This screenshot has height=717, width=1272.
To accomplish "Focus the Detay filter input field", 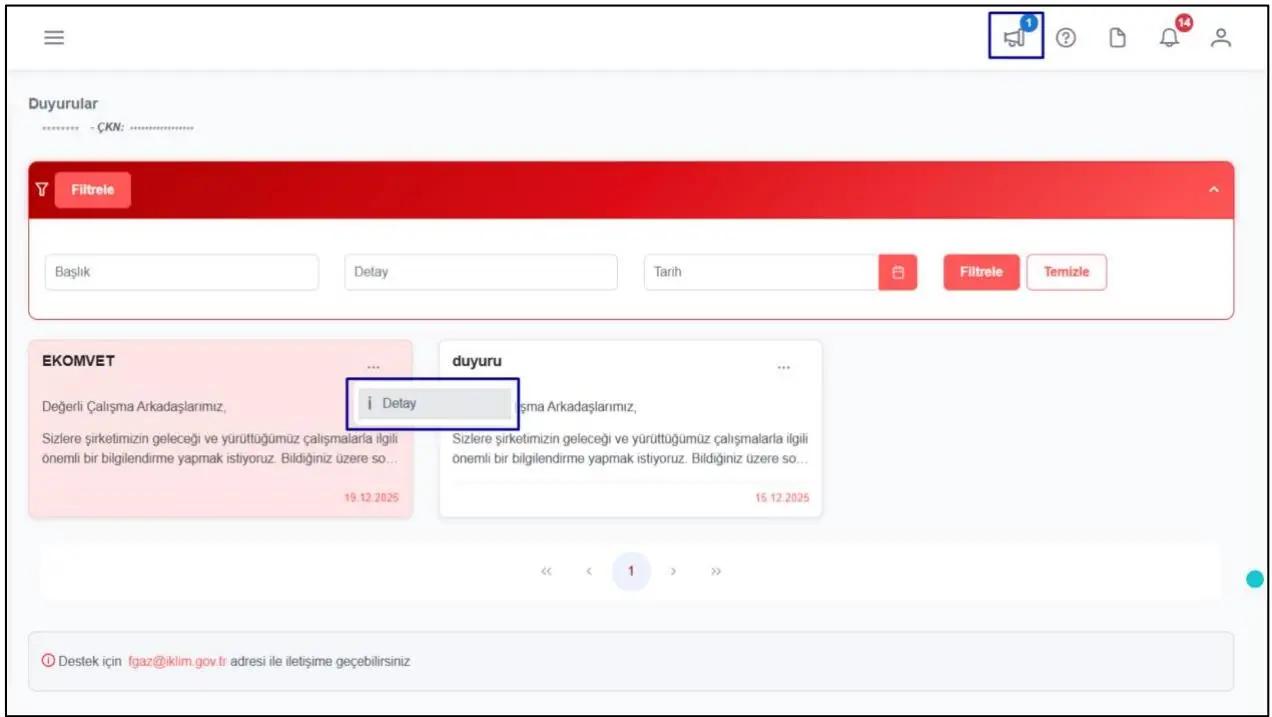I will 481,272.
